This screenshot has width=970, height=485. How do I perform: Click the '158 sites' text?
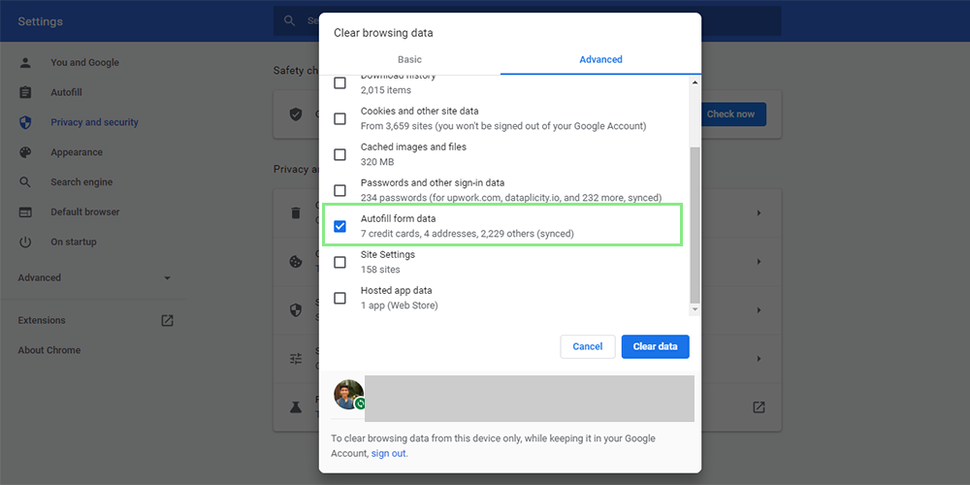click(x=380, y=270)
